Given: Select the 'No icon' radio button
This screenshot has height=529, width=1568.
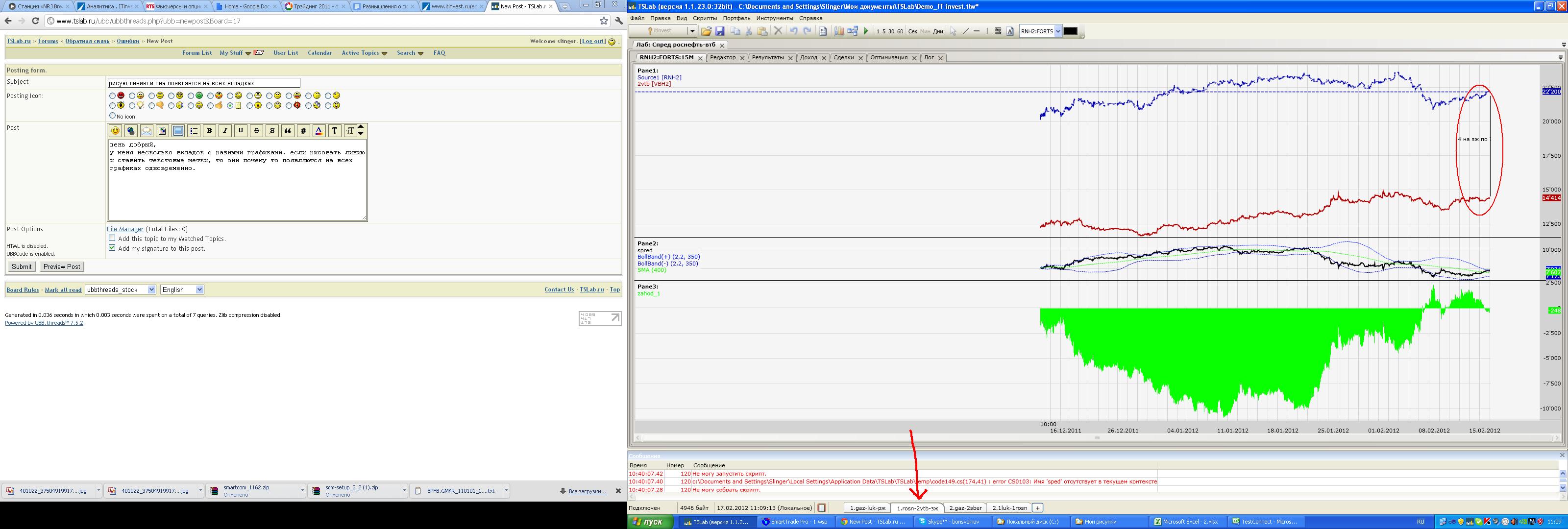Looking at the screenshot, I should (112, 116).
